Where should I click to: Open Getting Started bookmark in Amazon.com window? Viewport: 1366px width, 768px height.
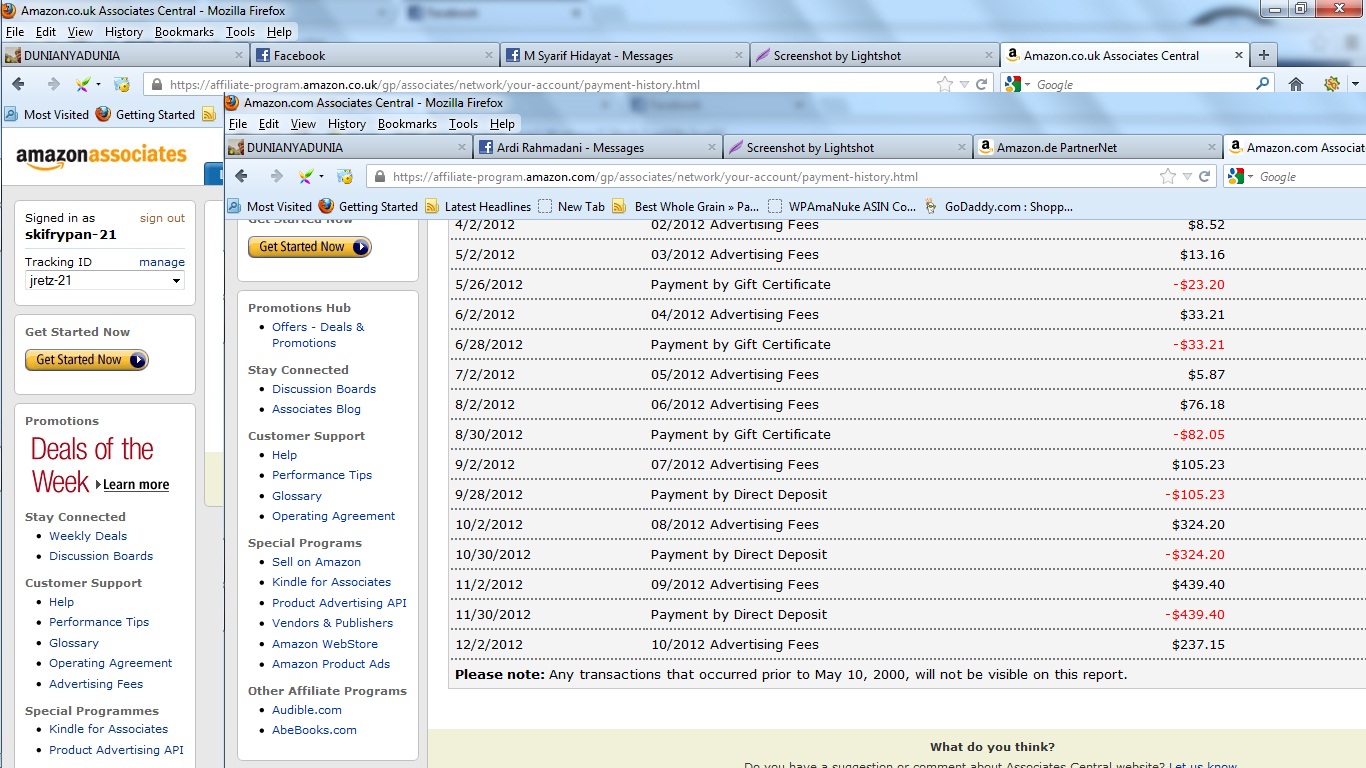(368, 207)
